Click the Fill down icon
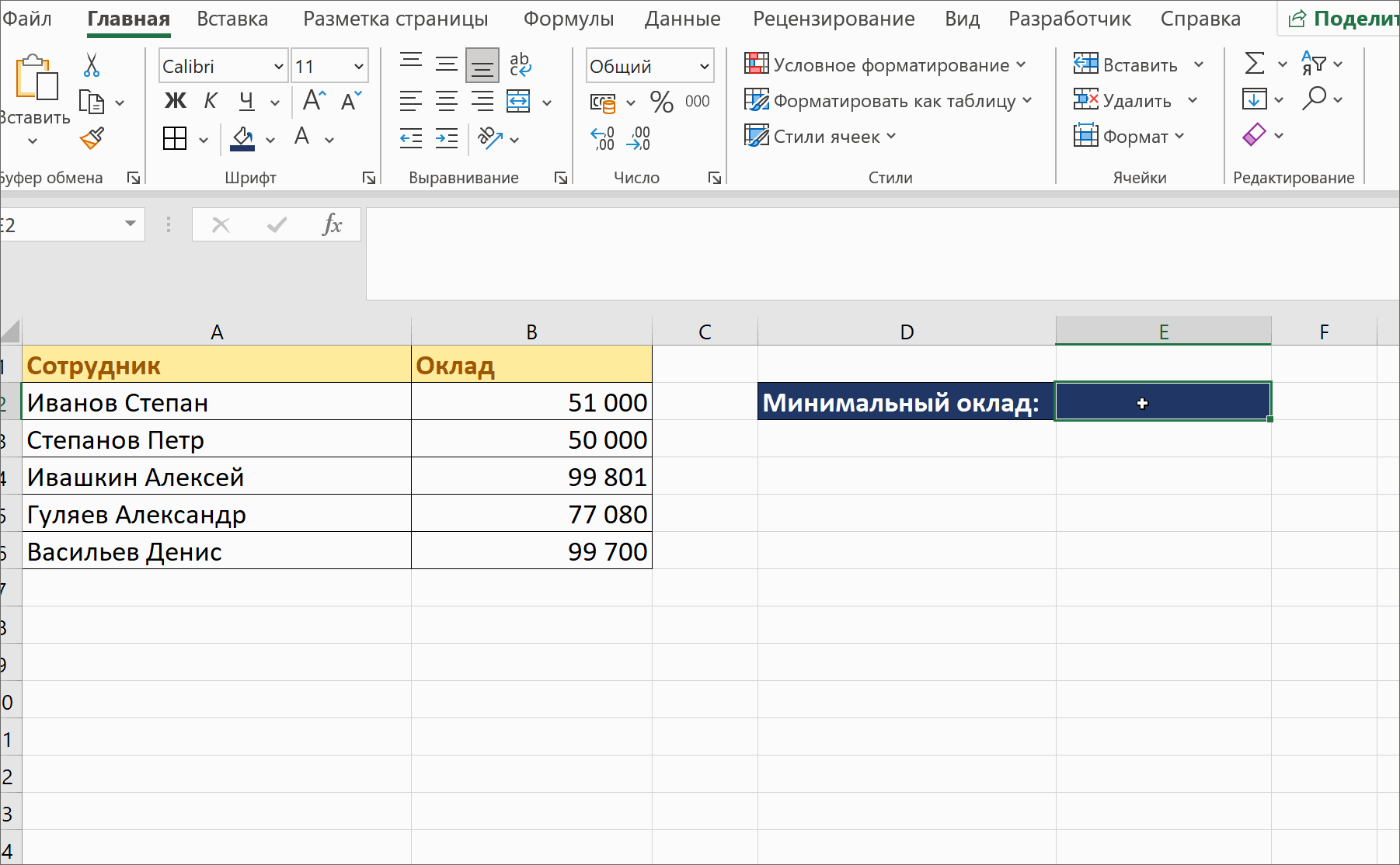This screenshot has height=865, width=1400. [x=1254, y=99]
